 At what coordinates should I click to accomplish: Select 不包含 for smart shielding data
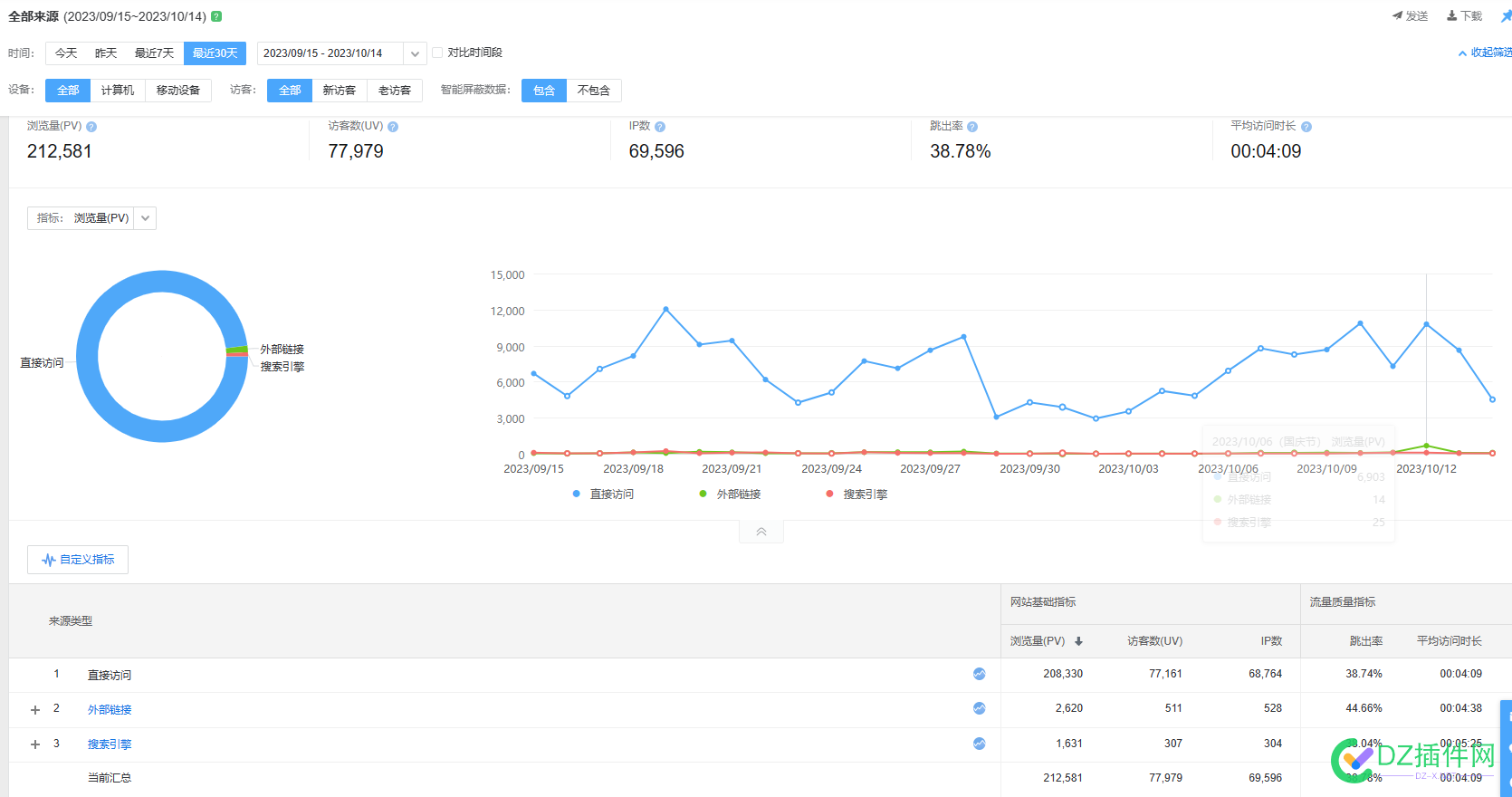pyautogui.click(x=594, y=91)
